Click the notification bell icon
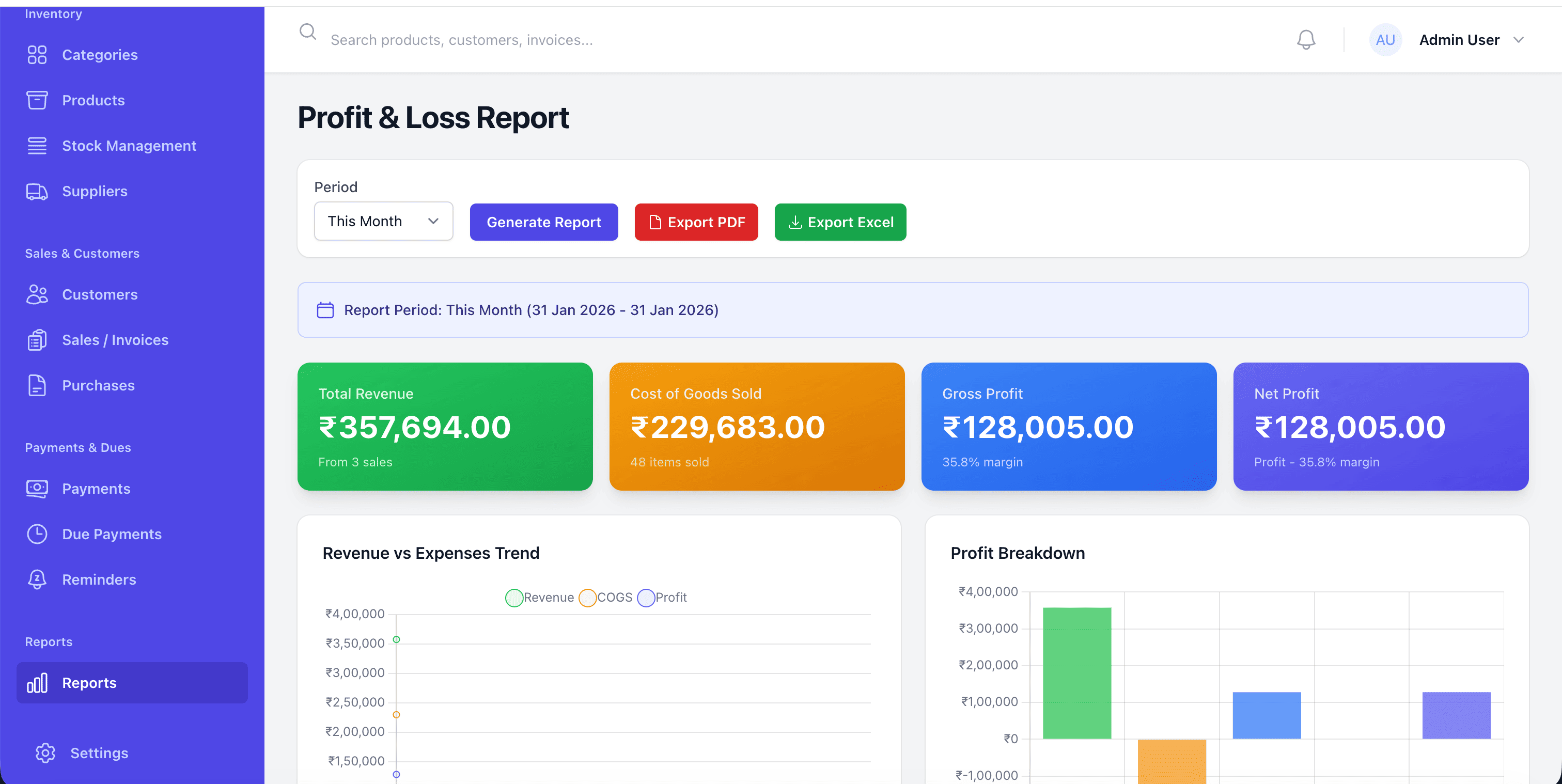The image size is (1562, 784). coord(1305,40)
